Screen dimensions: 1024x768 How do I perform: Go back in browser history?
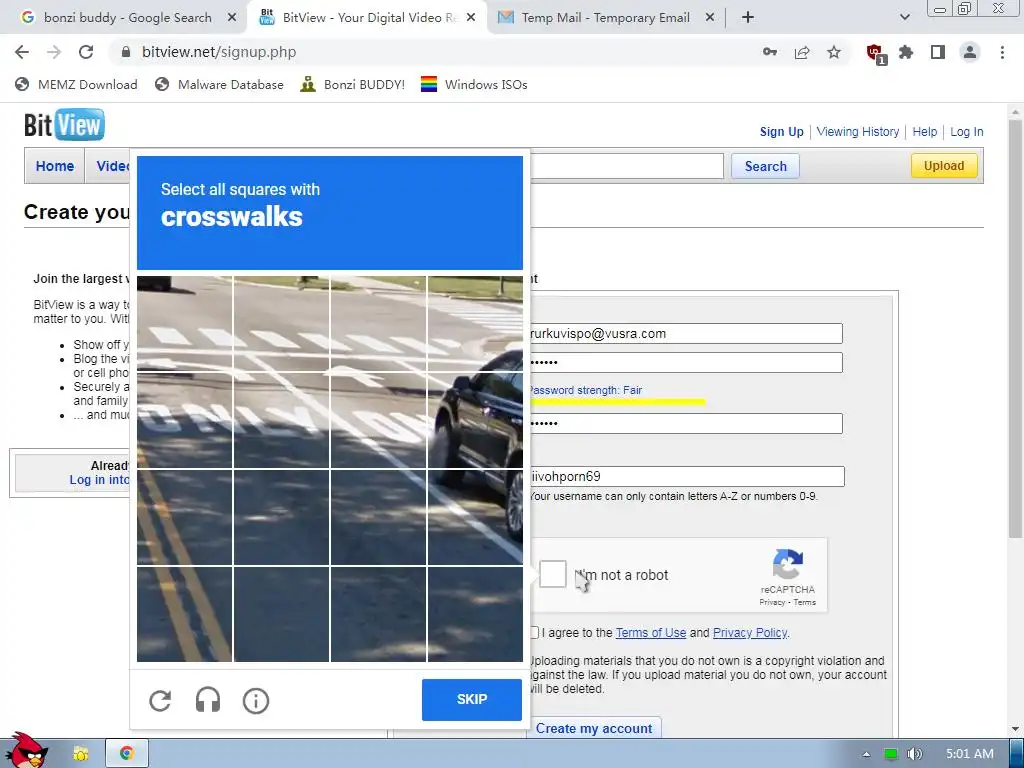[x=22, y=52]
